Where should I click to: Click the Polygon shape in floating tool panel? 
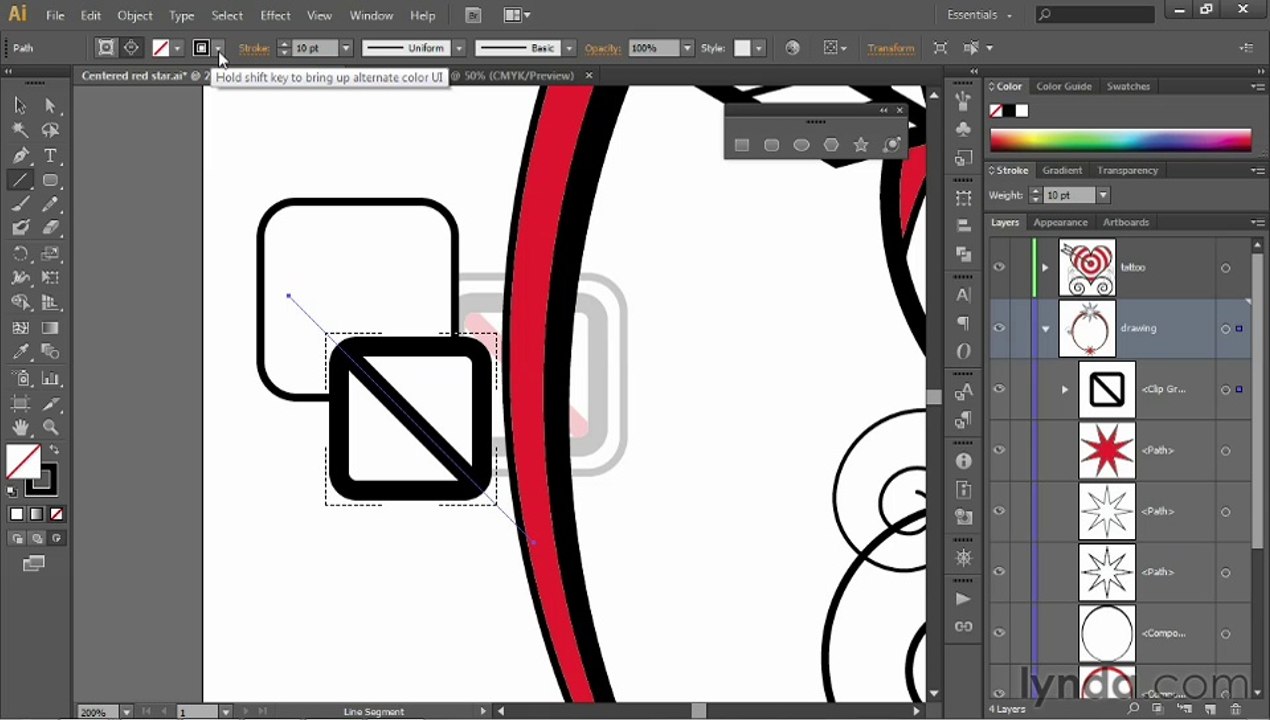[x=831, y=145]
